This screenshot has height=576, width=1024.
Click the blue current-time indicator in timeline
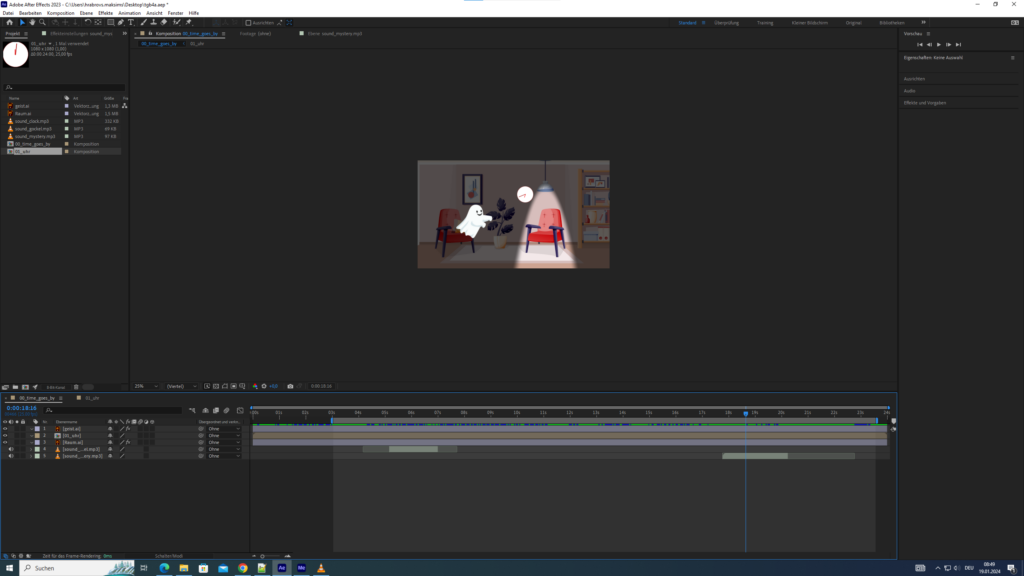click(745, 413)
